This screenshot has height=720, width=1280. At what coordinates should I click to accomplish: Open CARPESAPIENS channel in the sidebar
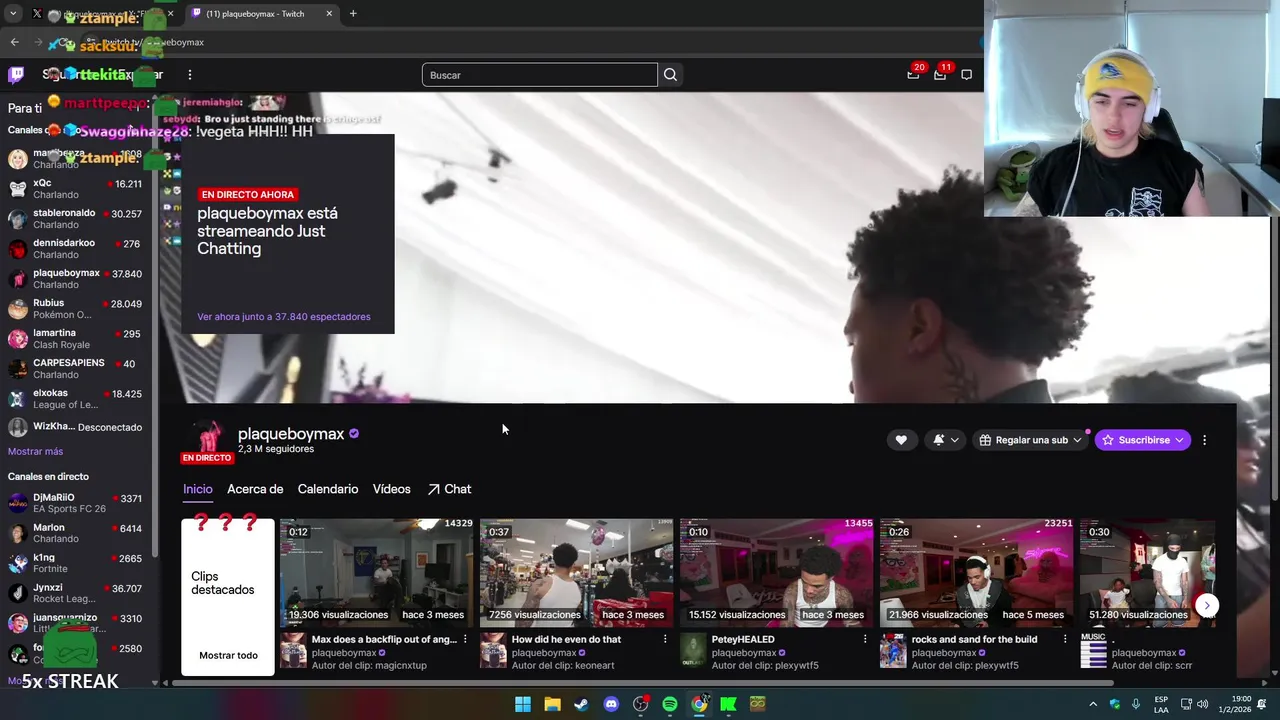pos(76,369)
